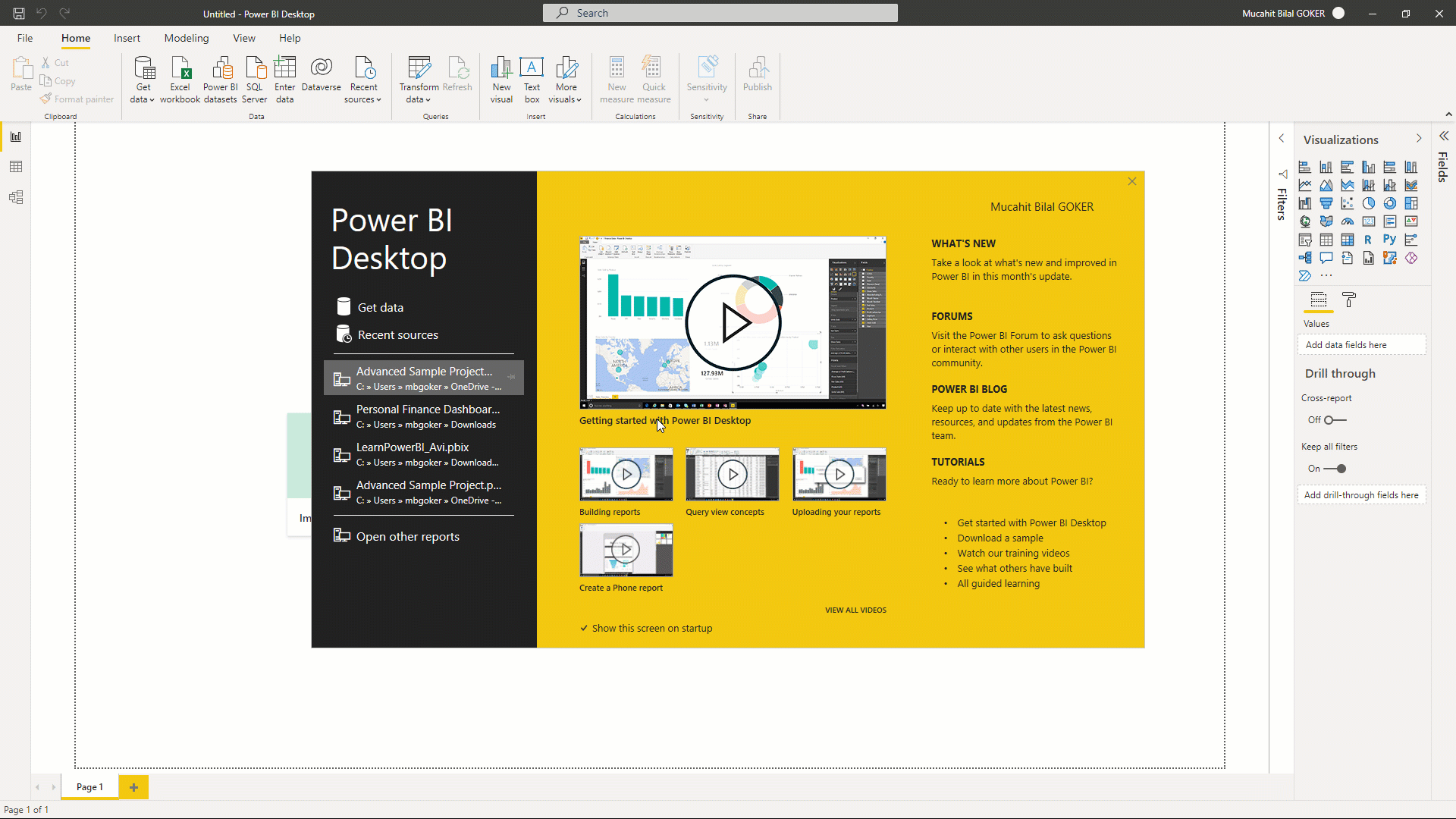Open the View ribbon tab
The image size is (1456, 819).
click(x=244, y=38)
